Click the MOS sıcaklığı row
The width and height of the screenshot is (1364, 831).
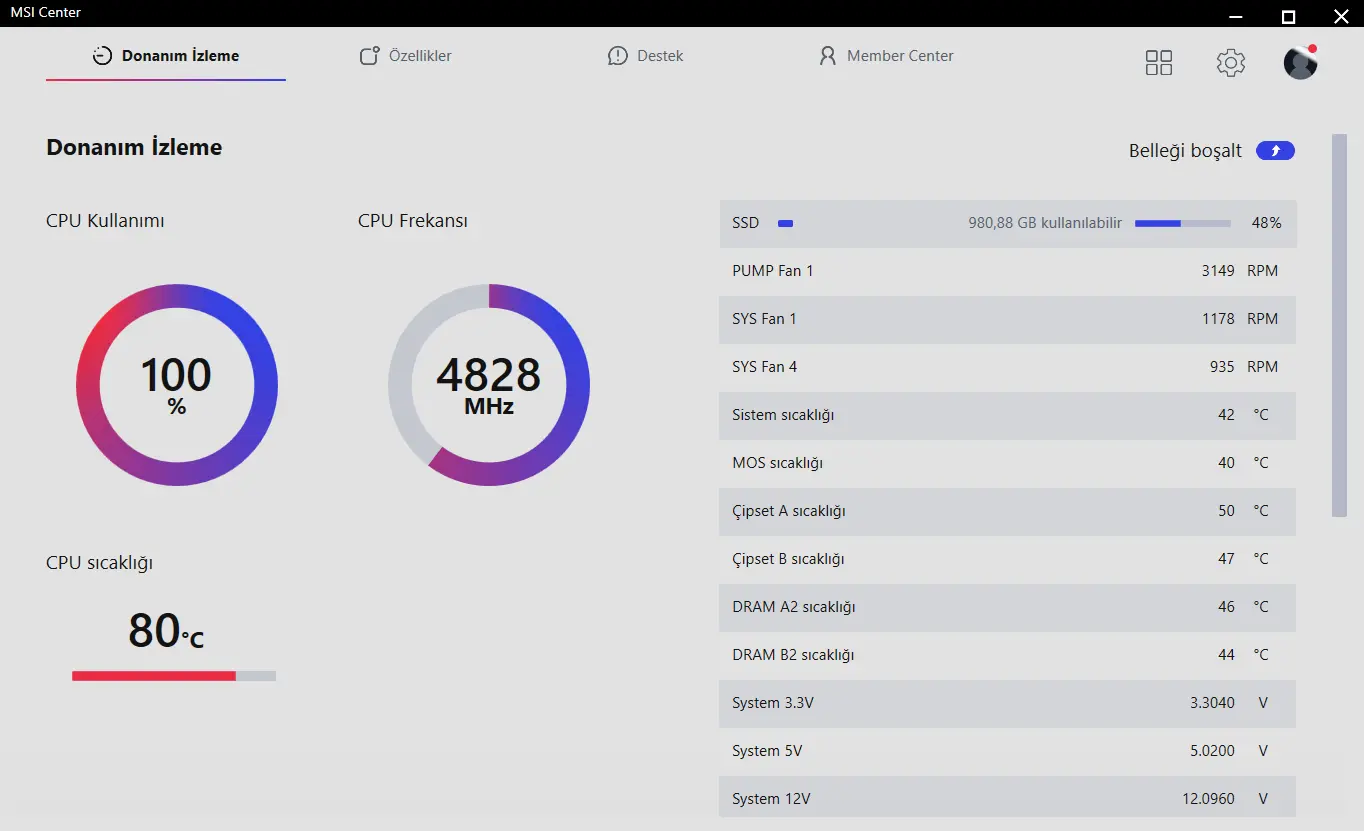click(x=1008, y=463)
